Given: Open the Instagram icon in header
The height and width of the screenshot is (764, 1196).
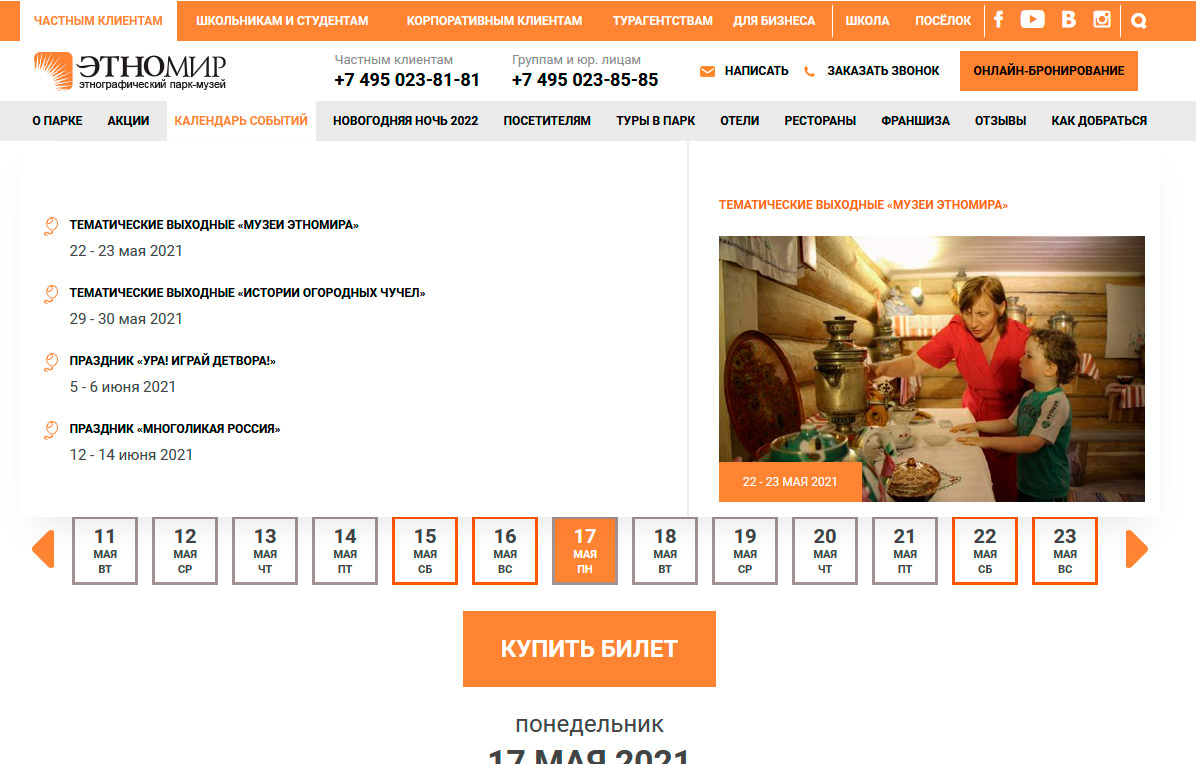Looking at the screenshot, I should click(1101, 19).
